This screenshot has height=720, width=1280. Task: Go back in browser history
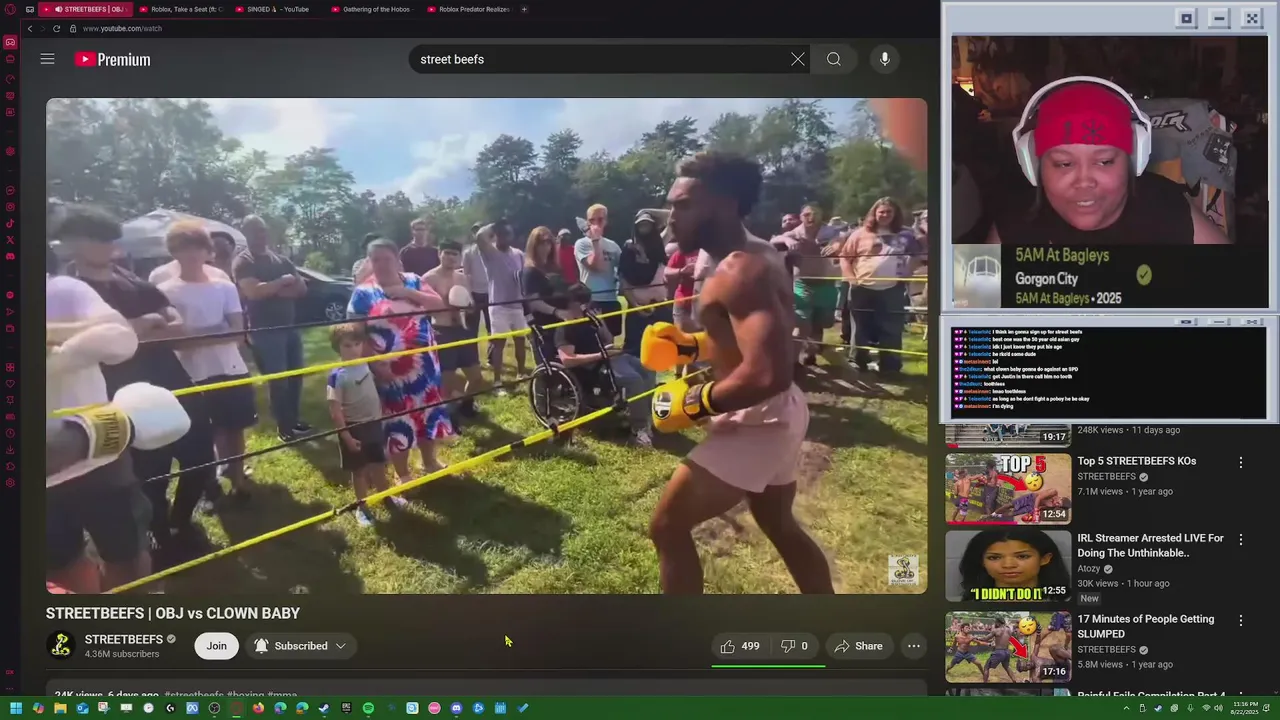(30, 28)
